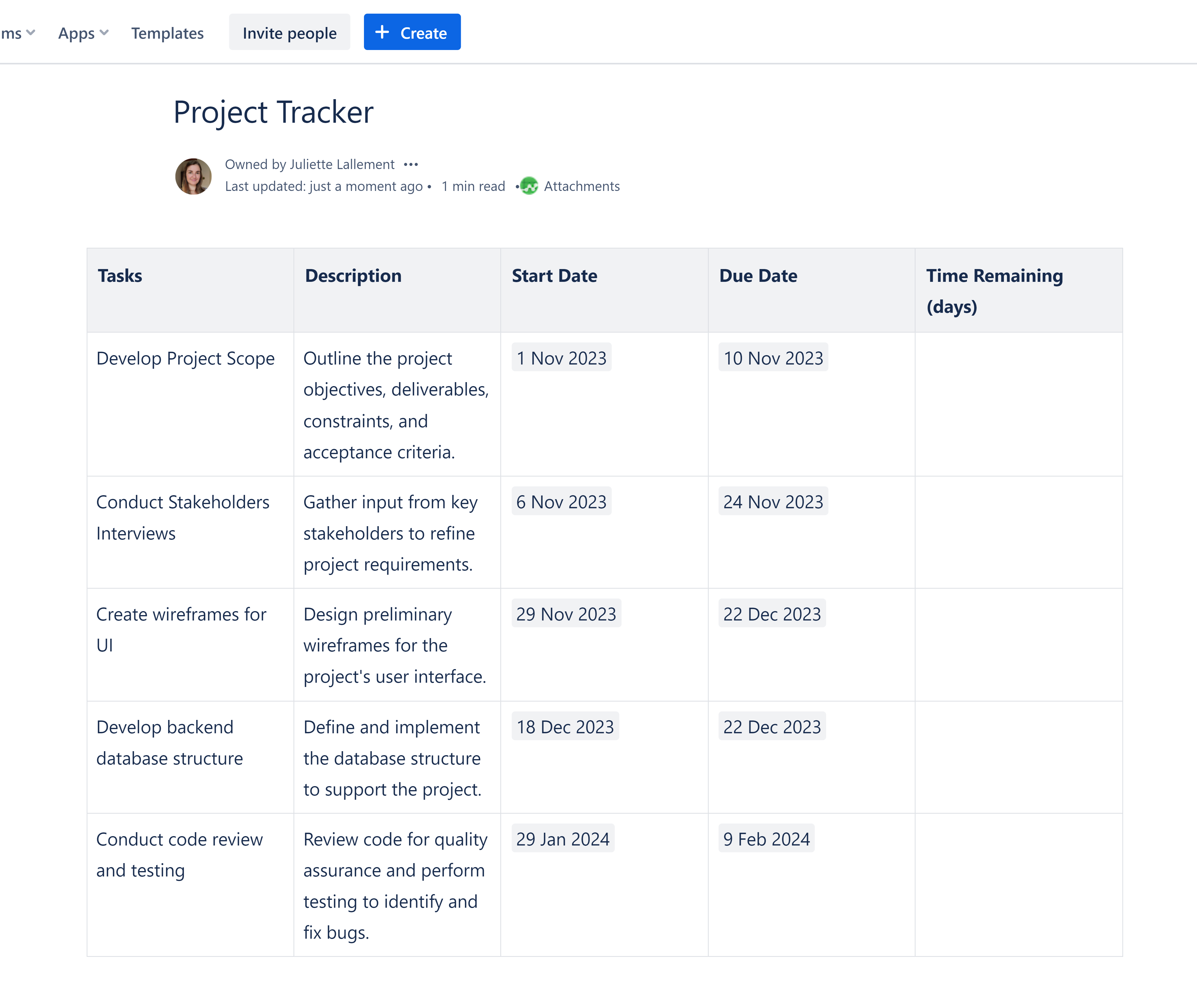Click the Project Tracker page title
1197x1008 pixels.
(273, 112)
